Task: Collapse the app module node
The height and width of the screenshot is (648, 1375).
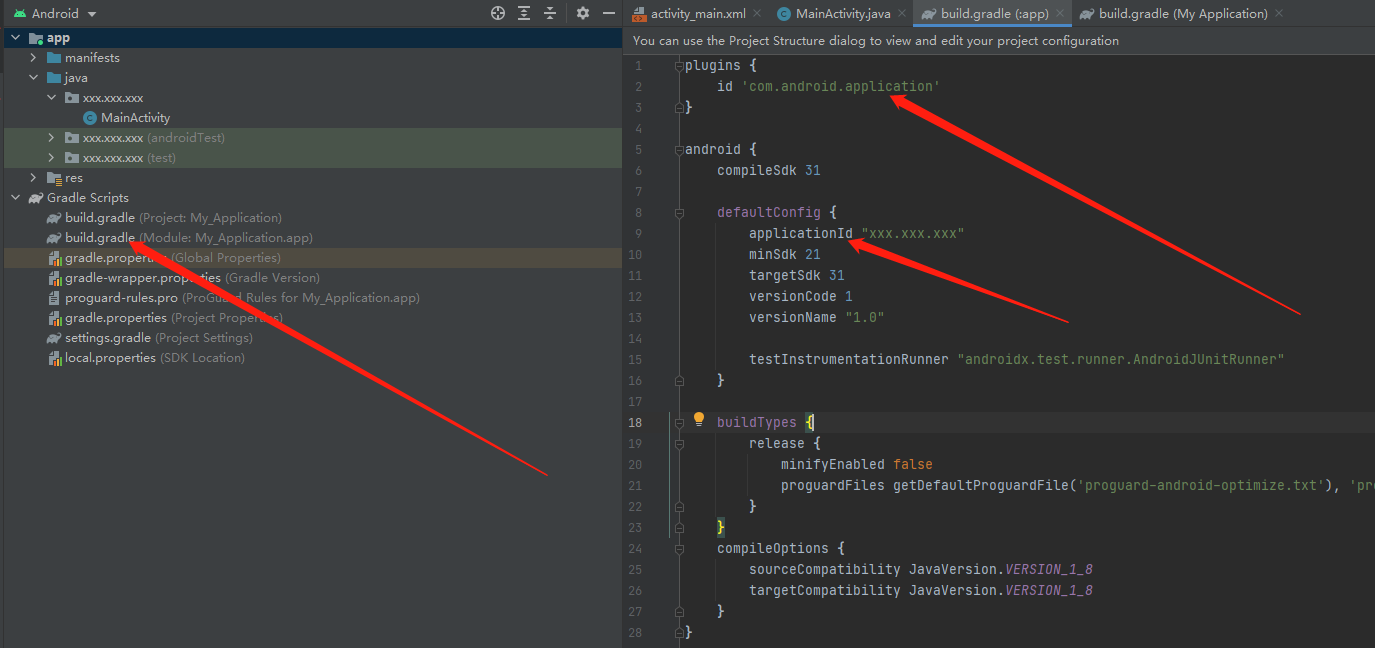Action: (x=16, y=38)
